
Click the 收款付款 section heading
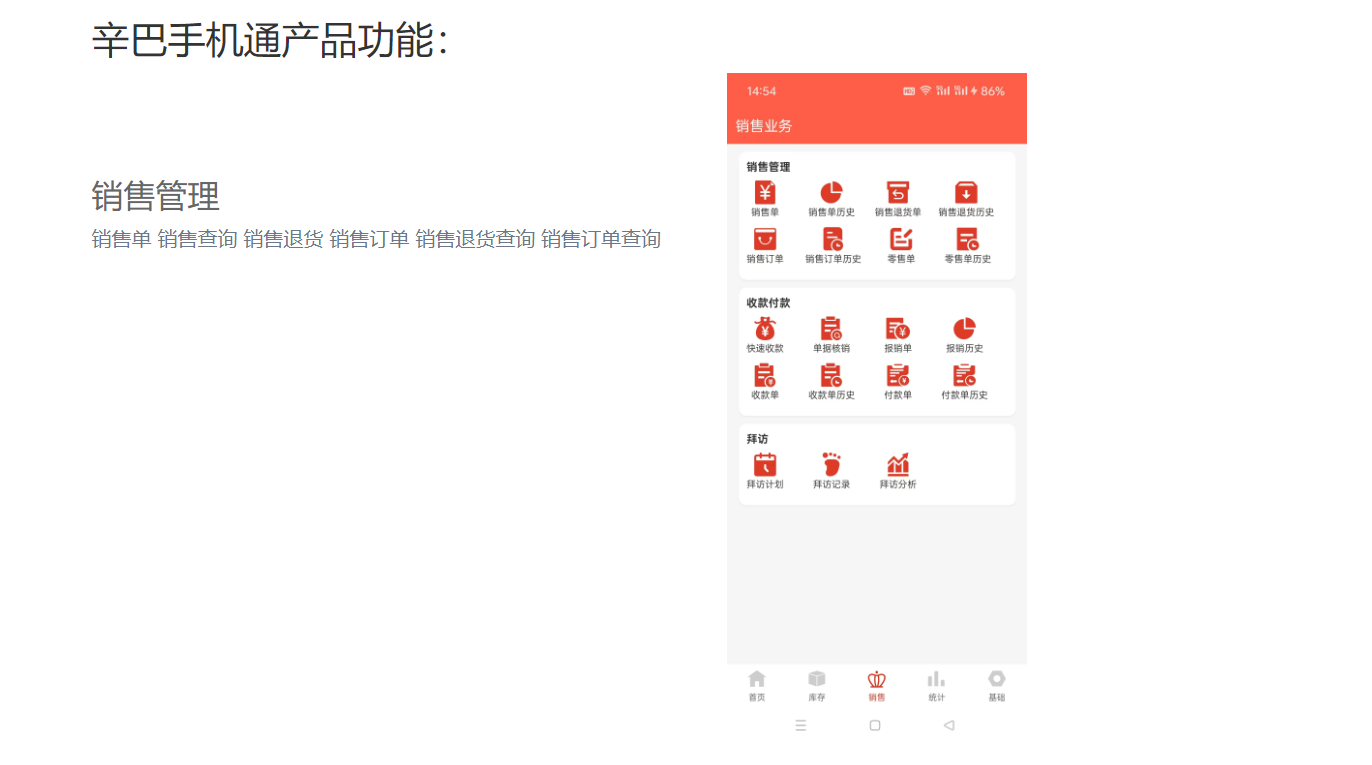768,303
